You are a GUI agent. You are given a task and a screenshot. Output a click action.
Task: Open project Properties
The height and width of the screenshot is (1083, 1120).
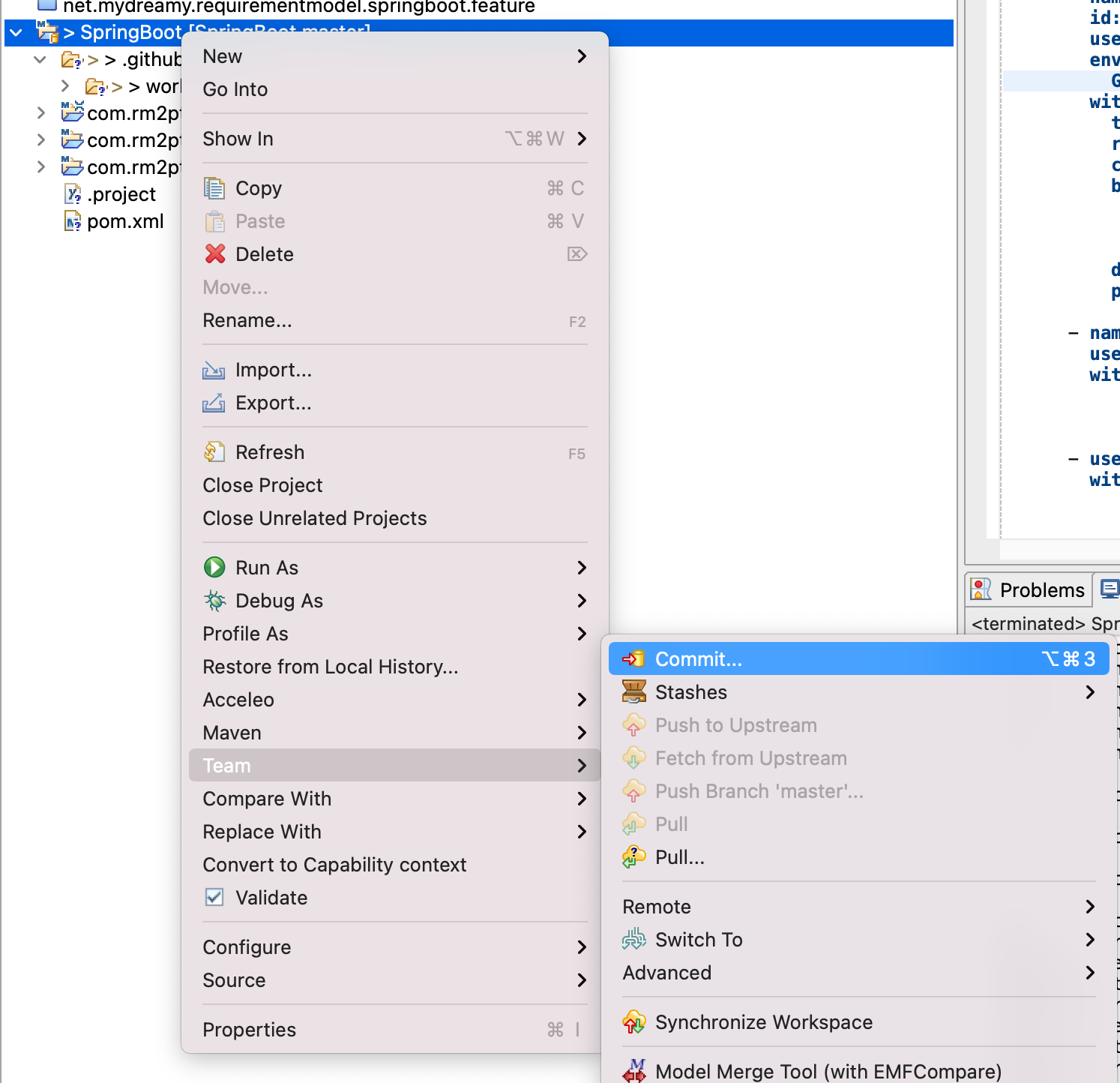pyautogui.click(x=394, y=1030)
